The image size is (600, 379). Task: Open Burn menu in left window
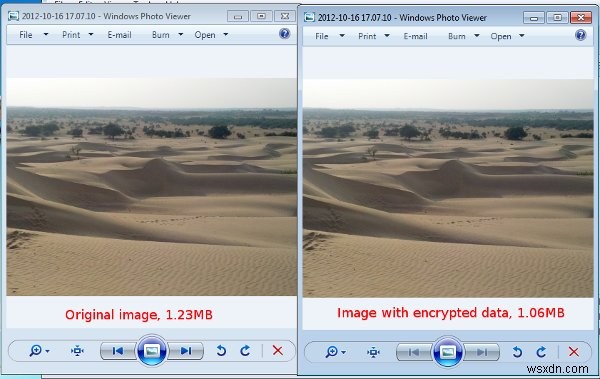coord(161,35)
